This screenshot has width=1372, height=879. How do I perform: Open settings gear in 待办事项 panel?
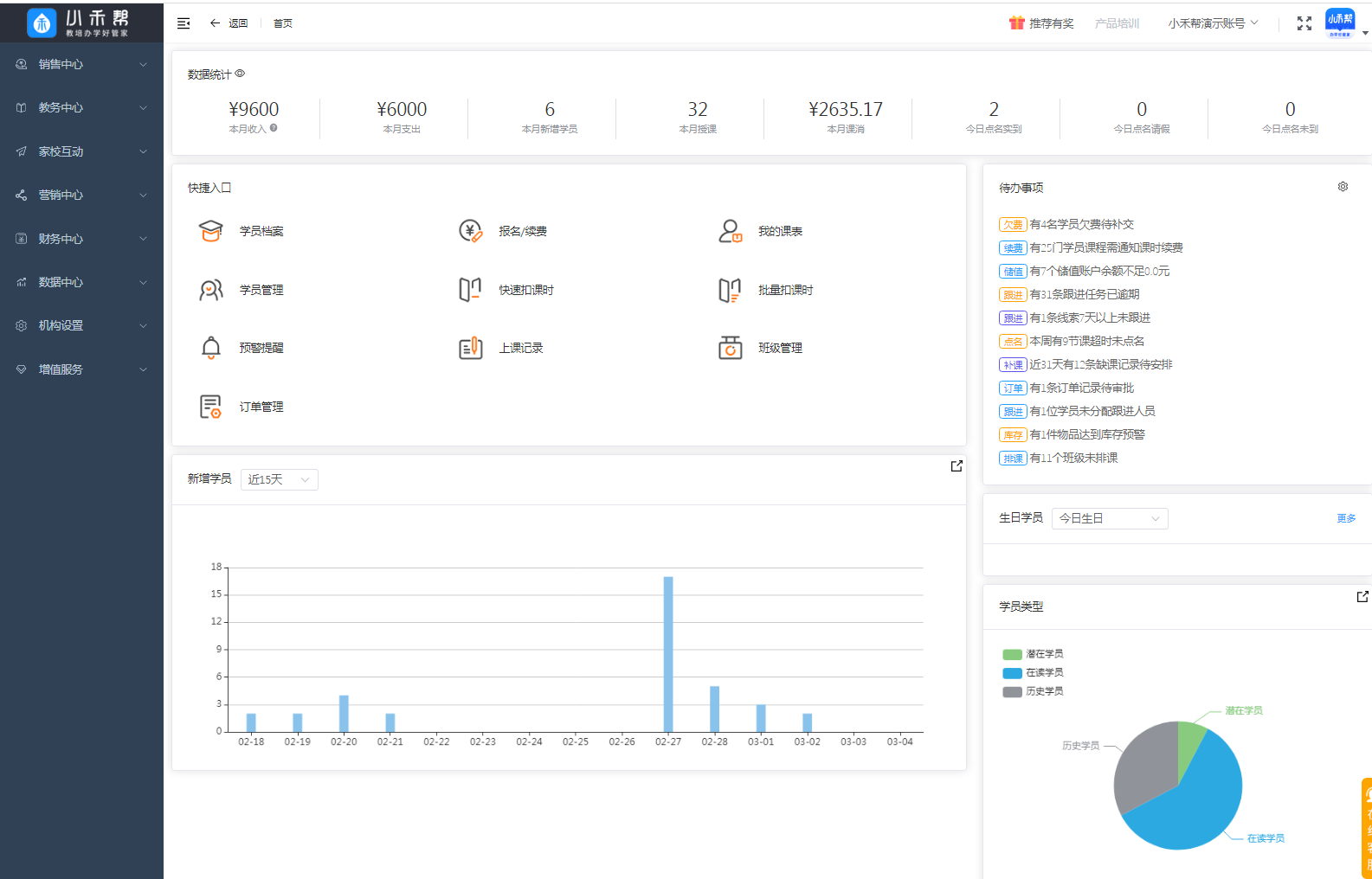(x=1343, y=187)
